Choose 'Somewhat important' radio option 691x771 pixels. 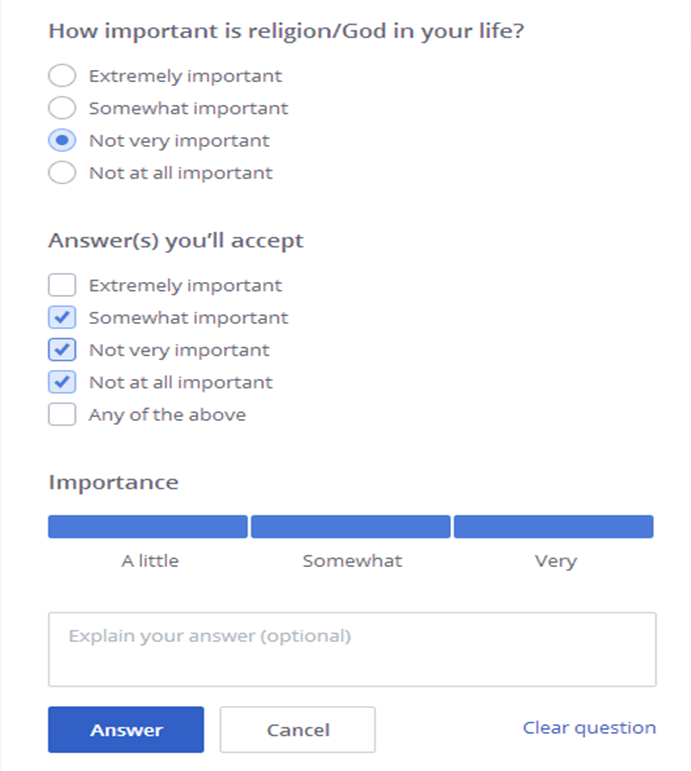pyautogui.click(x=62, y=108)
